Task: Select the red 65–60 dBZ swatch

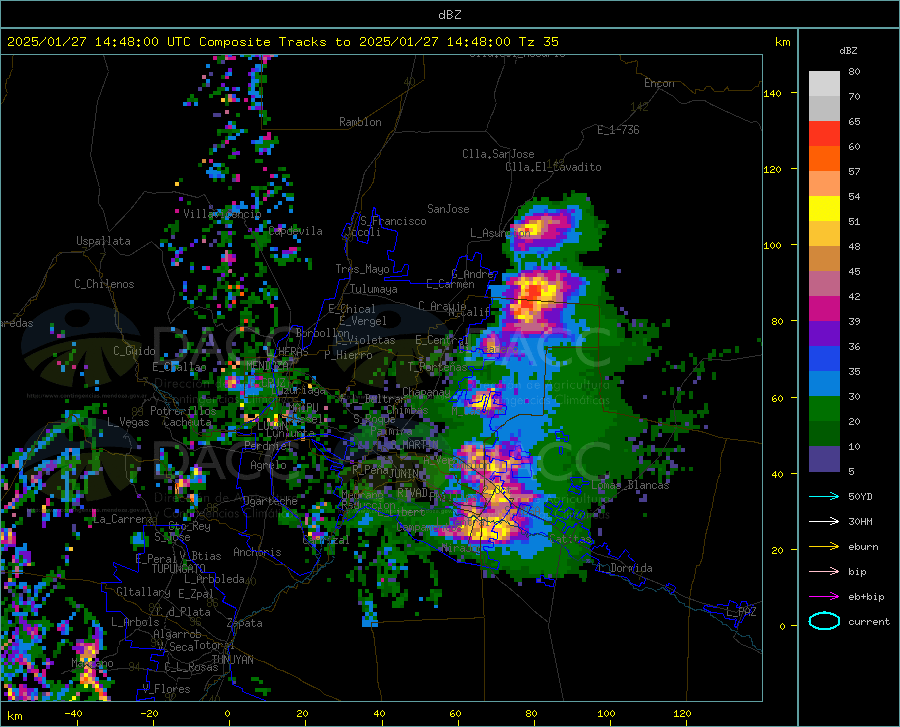Action: [824, 134]
